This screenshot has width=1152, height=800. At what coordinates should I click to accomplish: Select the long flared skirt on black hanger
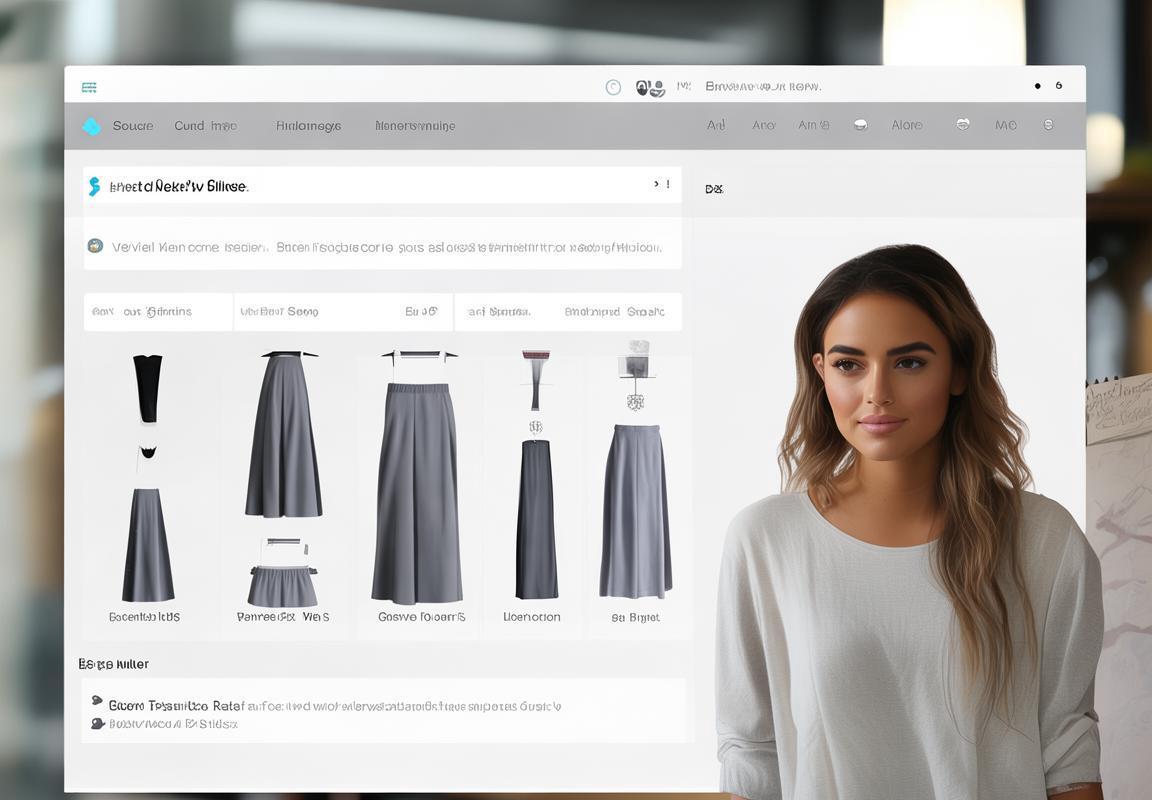[x=284, y=434]
